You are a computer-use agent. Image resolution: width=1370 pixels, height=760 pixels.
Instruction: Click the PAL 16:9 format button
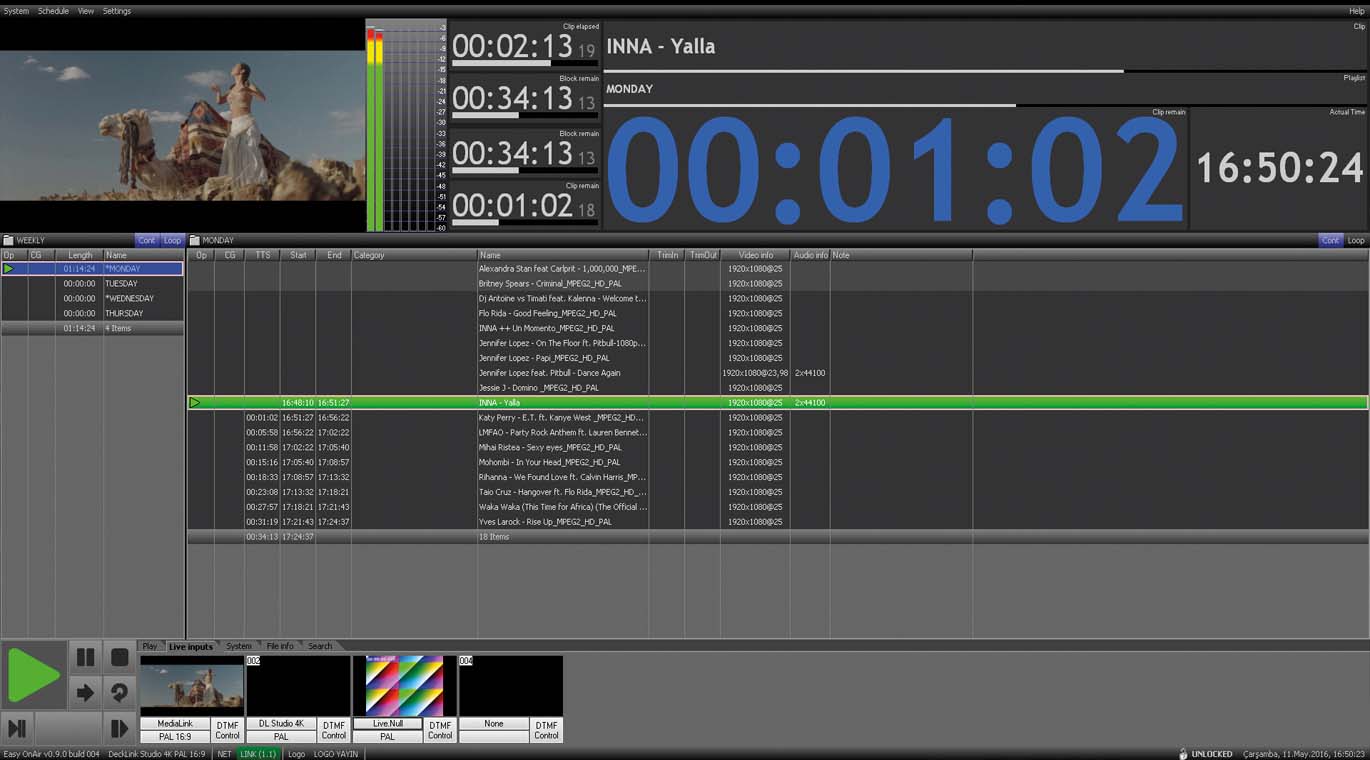pyautogui.click(x=175, y=737)
